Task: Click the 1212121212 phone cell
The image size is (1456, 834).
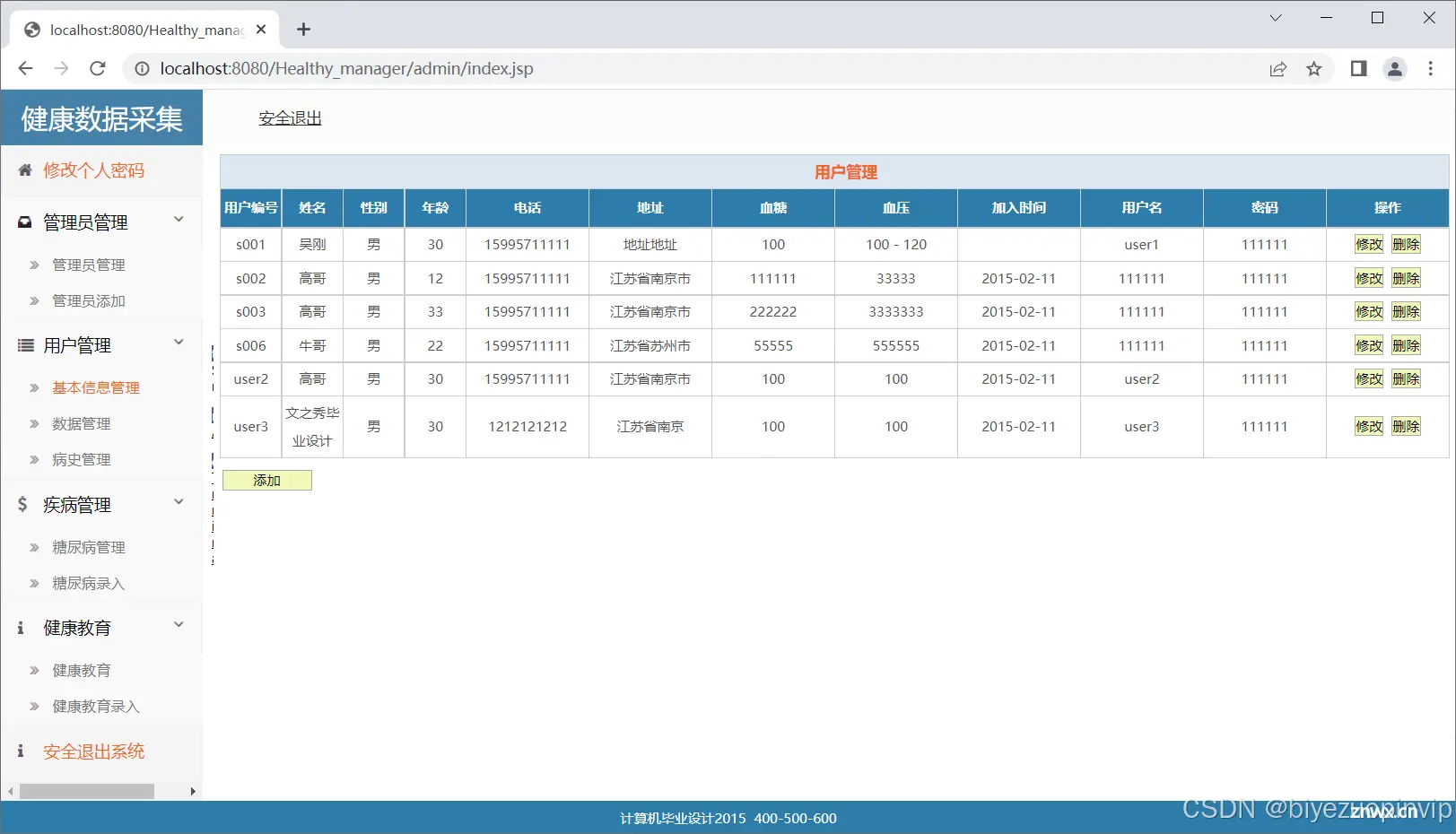Action: point(527,427)
